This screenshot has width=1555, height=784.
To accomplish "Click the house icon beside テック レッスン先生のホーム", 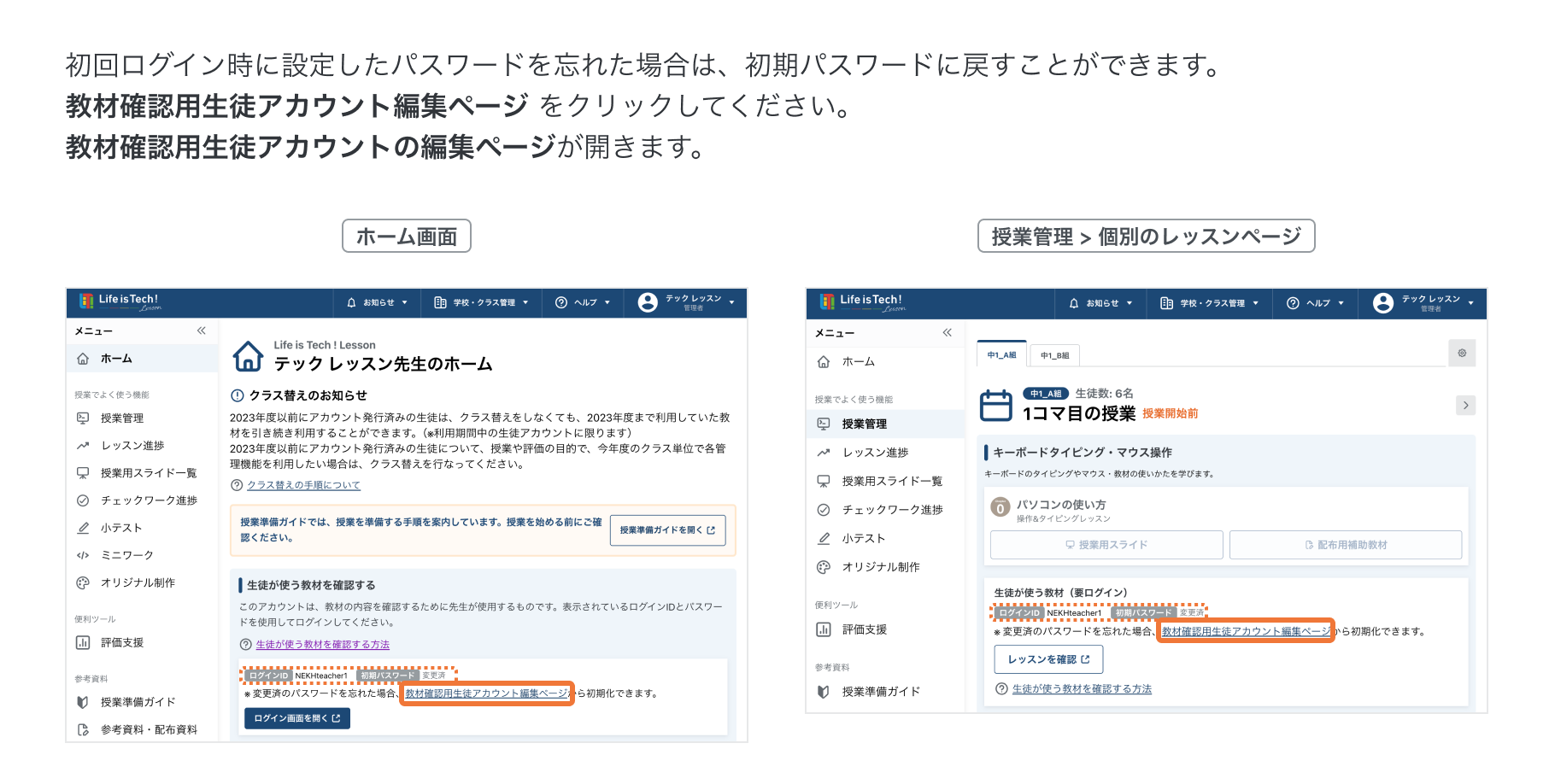I will point(249,356).
